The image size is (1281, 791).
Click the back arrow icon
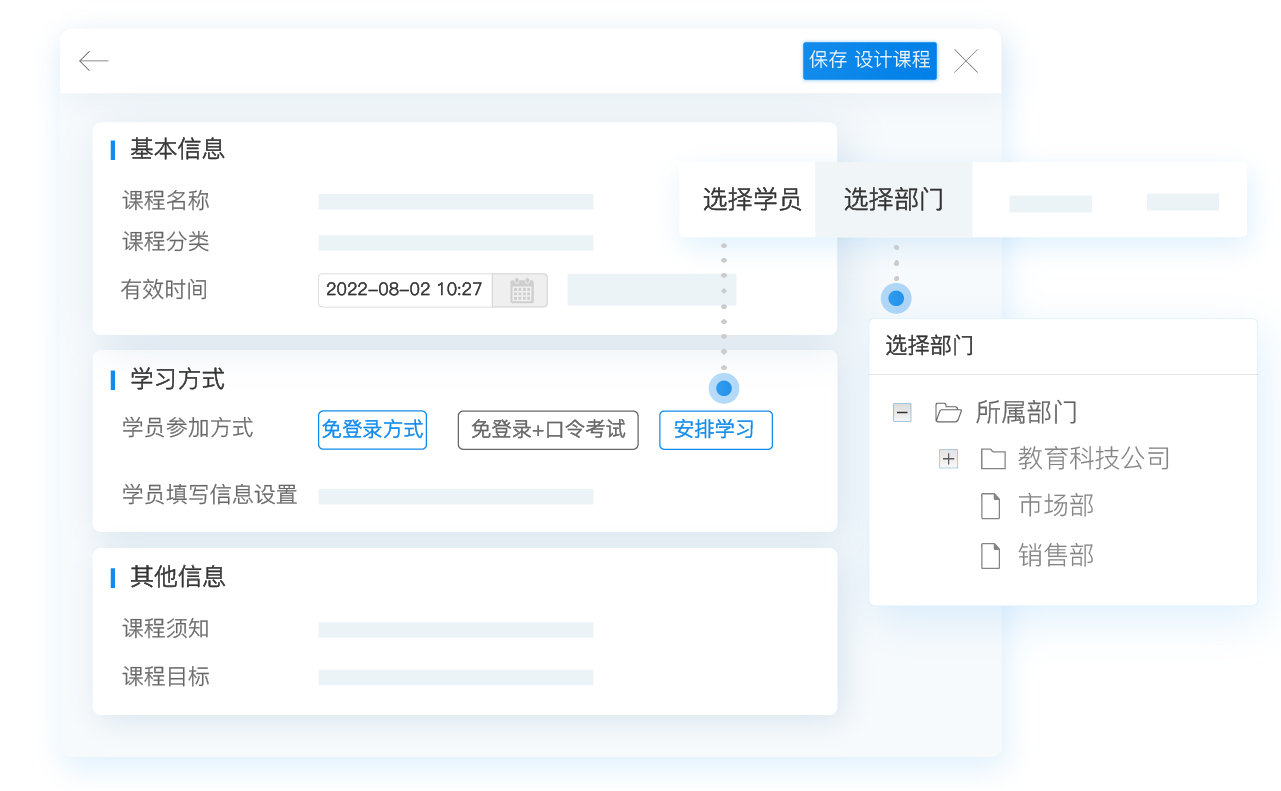[x=93, y=61]
